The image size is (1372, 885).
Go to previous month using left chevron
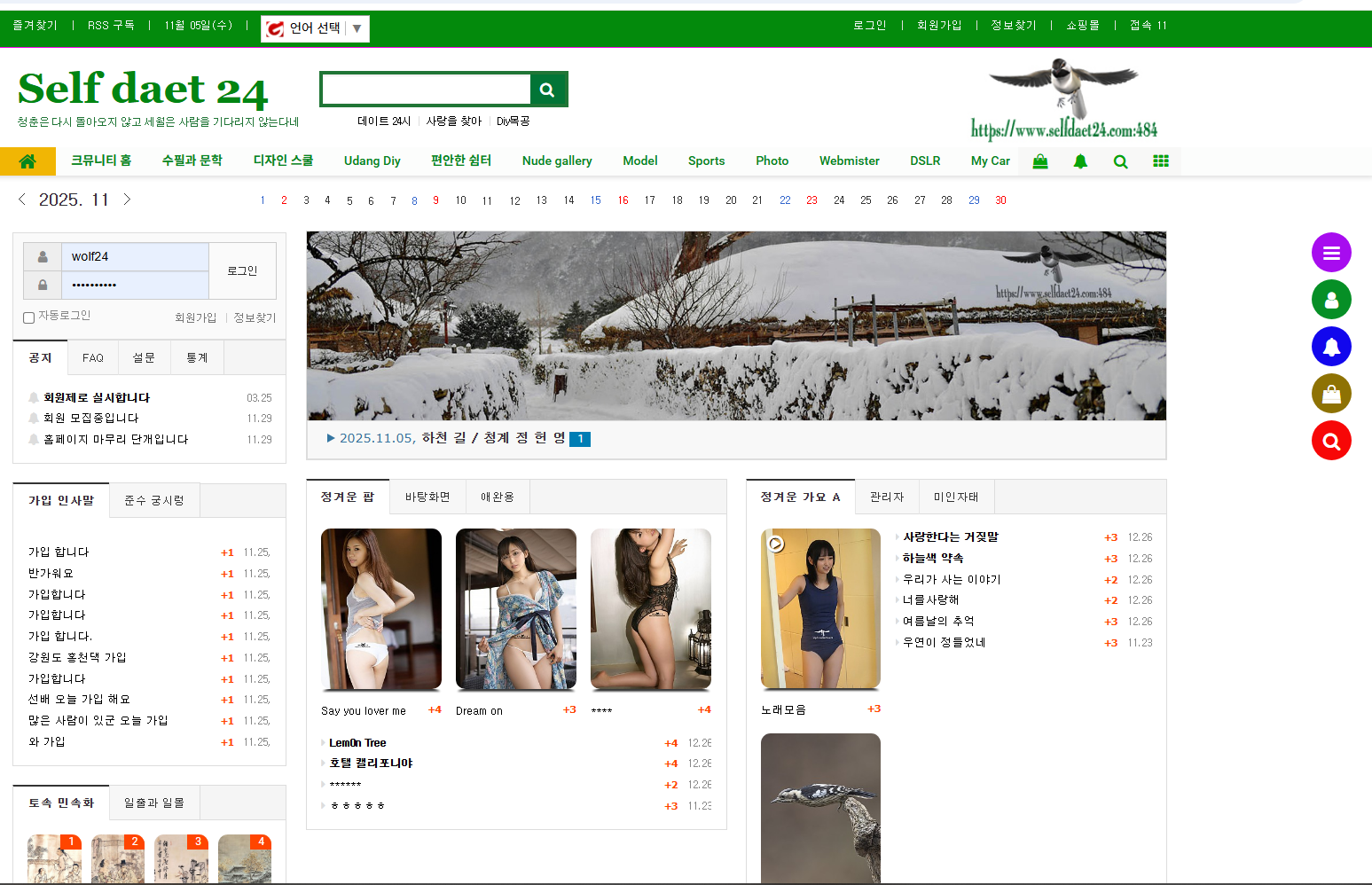point(22,200)
